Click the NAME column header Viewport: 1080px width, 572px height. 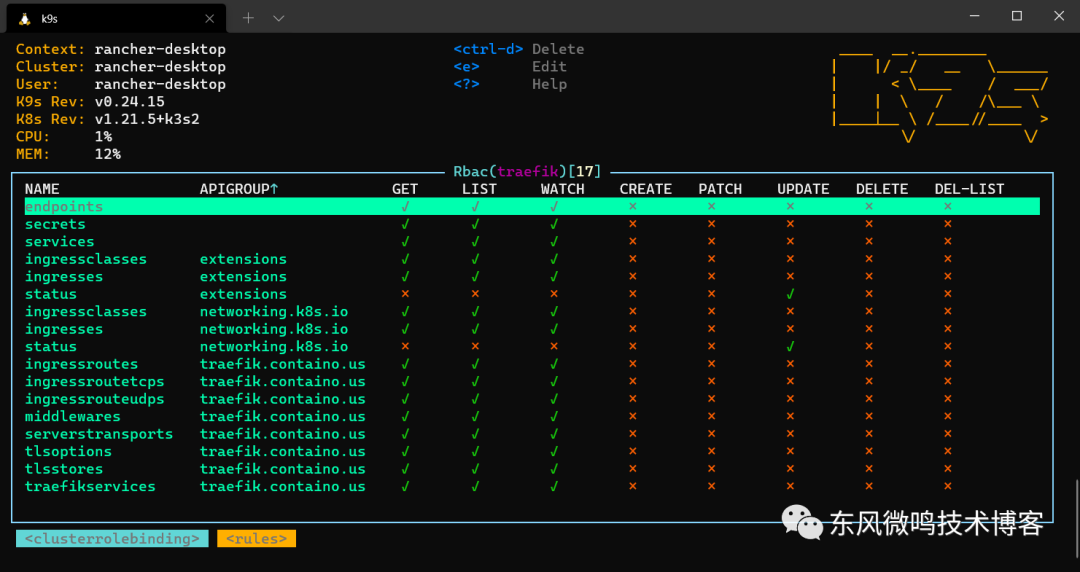(x=42, y=189)
